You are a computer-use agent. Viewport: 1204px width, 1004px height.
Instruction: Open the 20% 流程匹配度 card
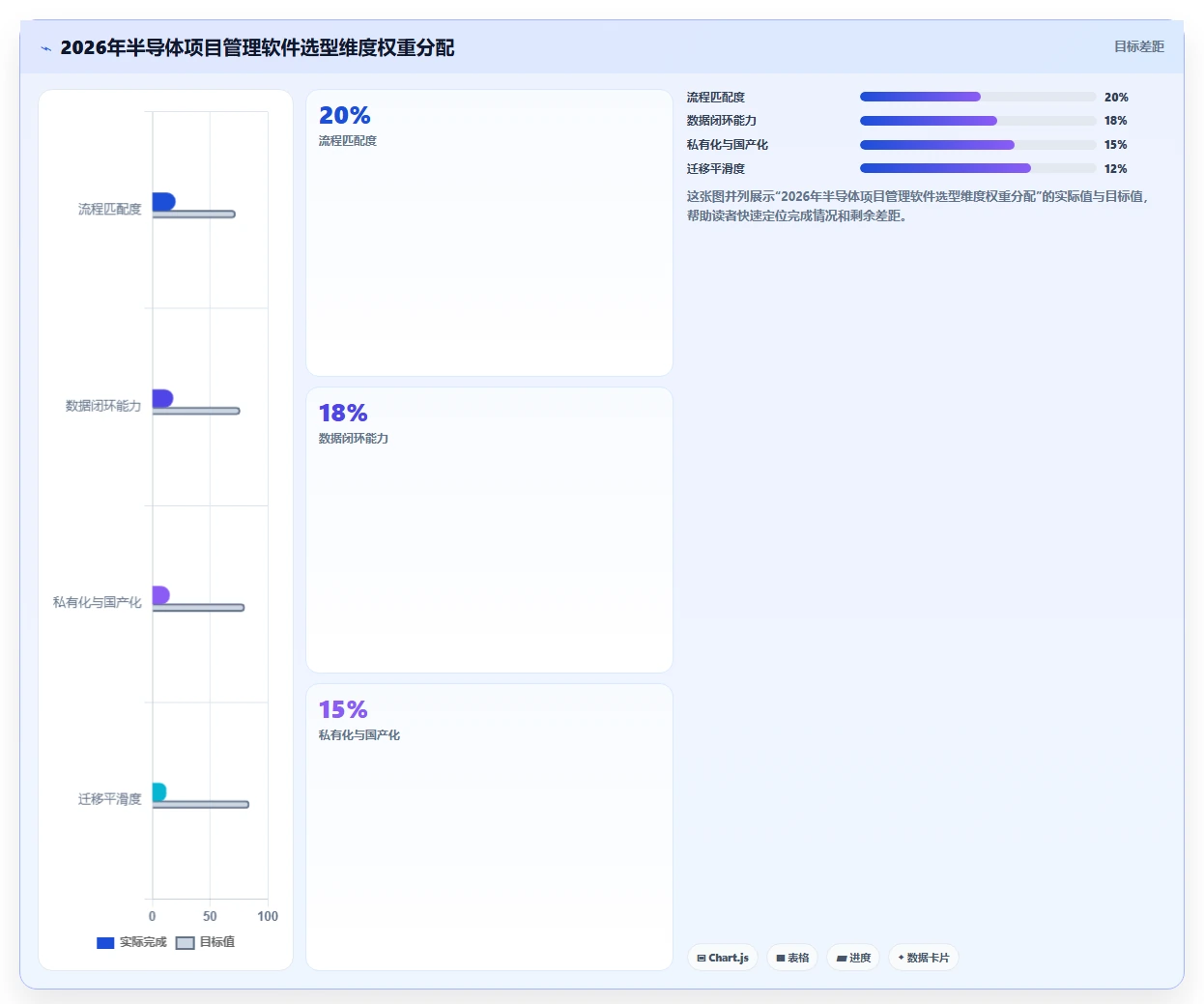tap(489, 233)
